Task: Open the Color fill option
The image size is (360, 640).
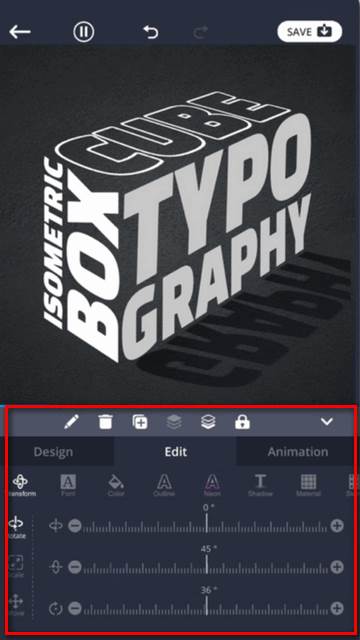Action: pyautogui.click(x=116, y=485)
